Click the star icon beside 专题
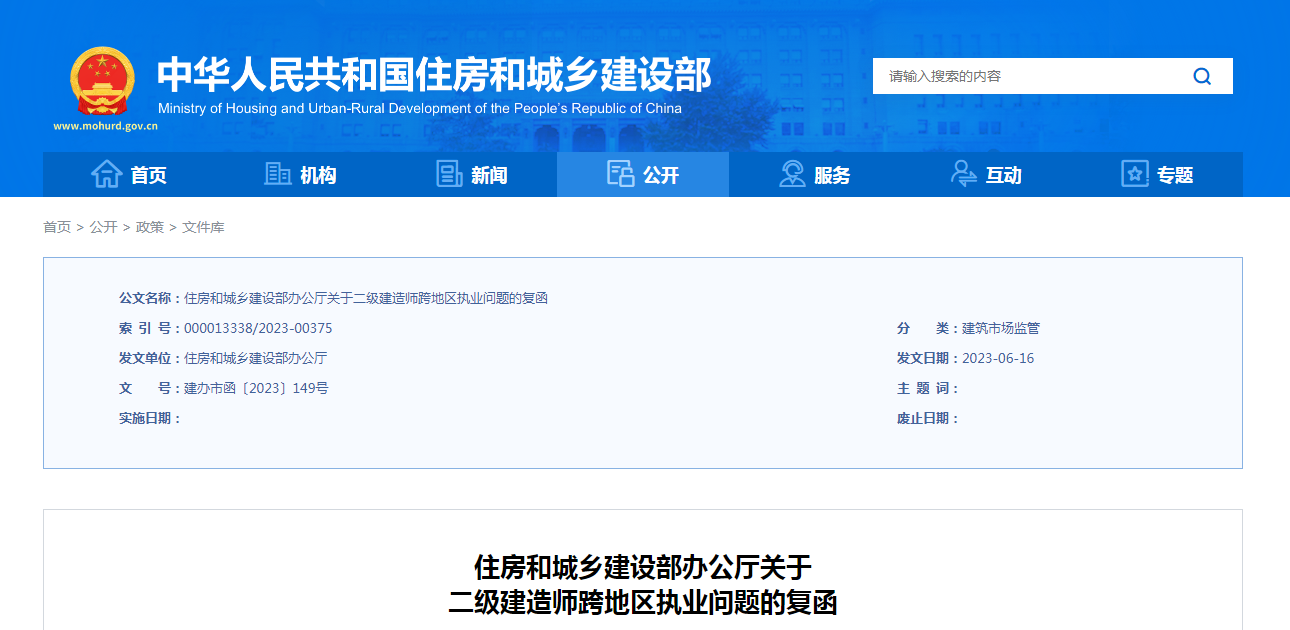Image resolution: width=1290 pixels, height=630 pixels. point(1135,174)
